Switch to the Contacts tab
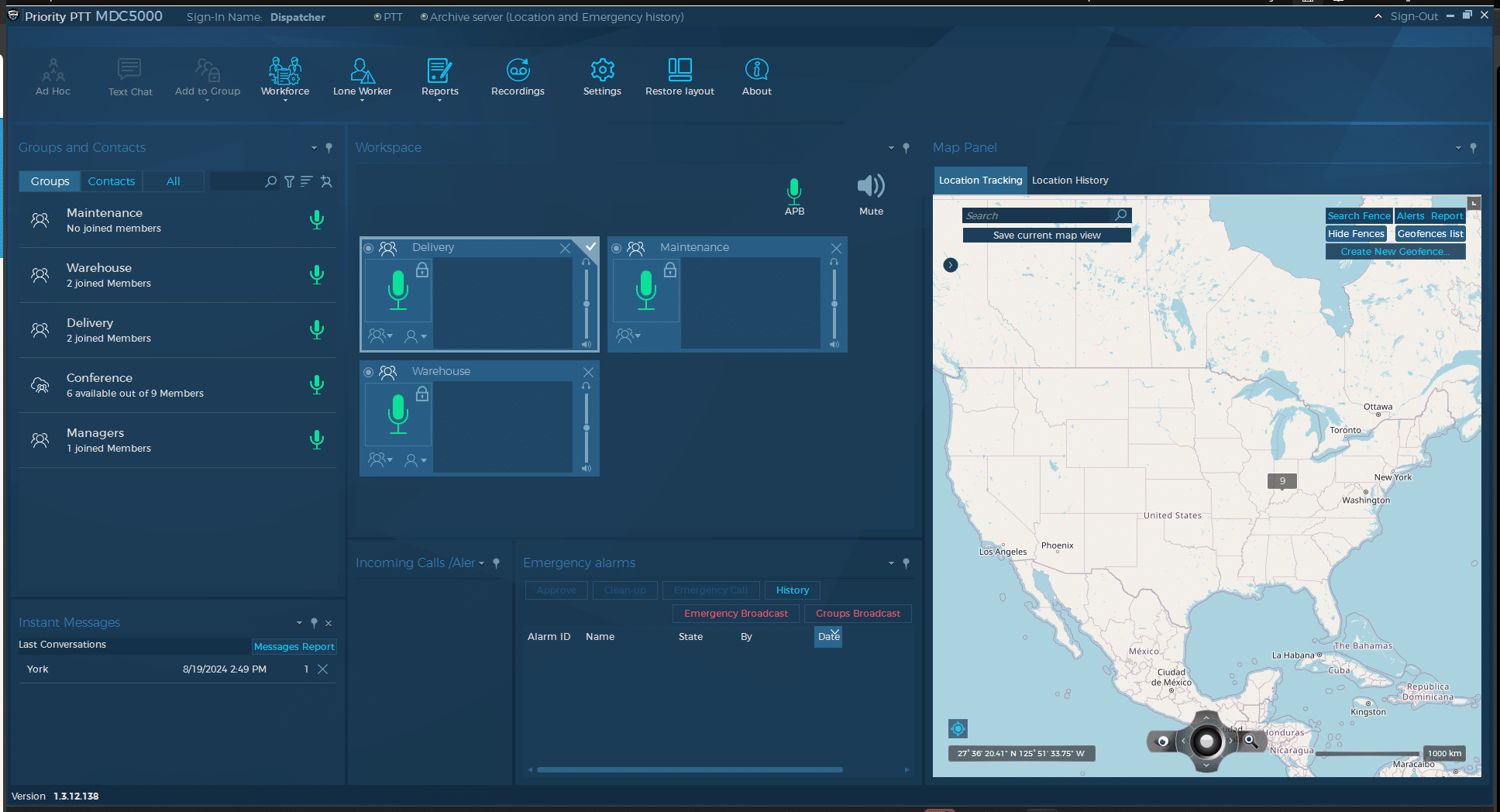 tap(111, 181)
